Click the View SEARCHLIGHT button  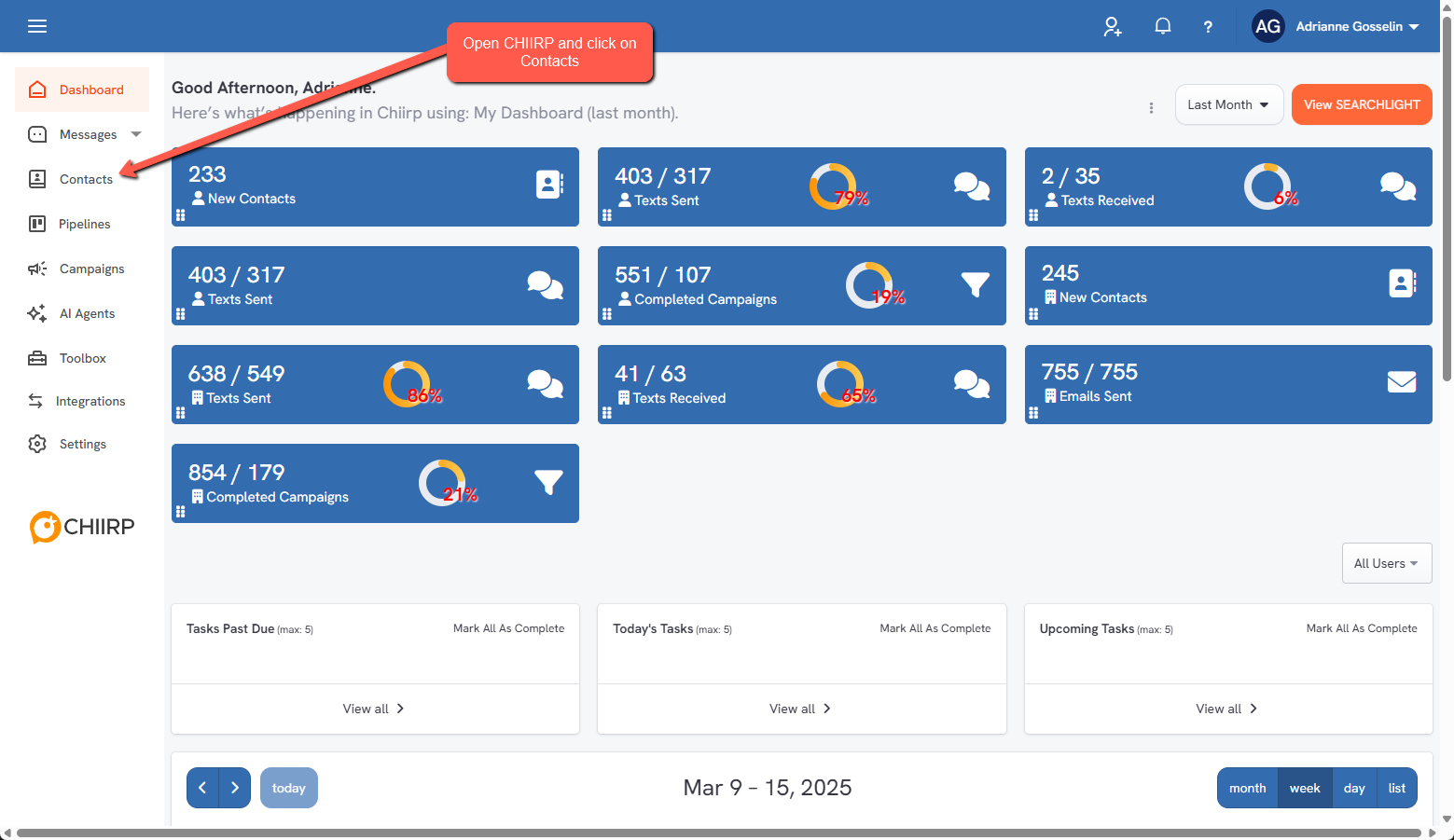point(1361,104)
